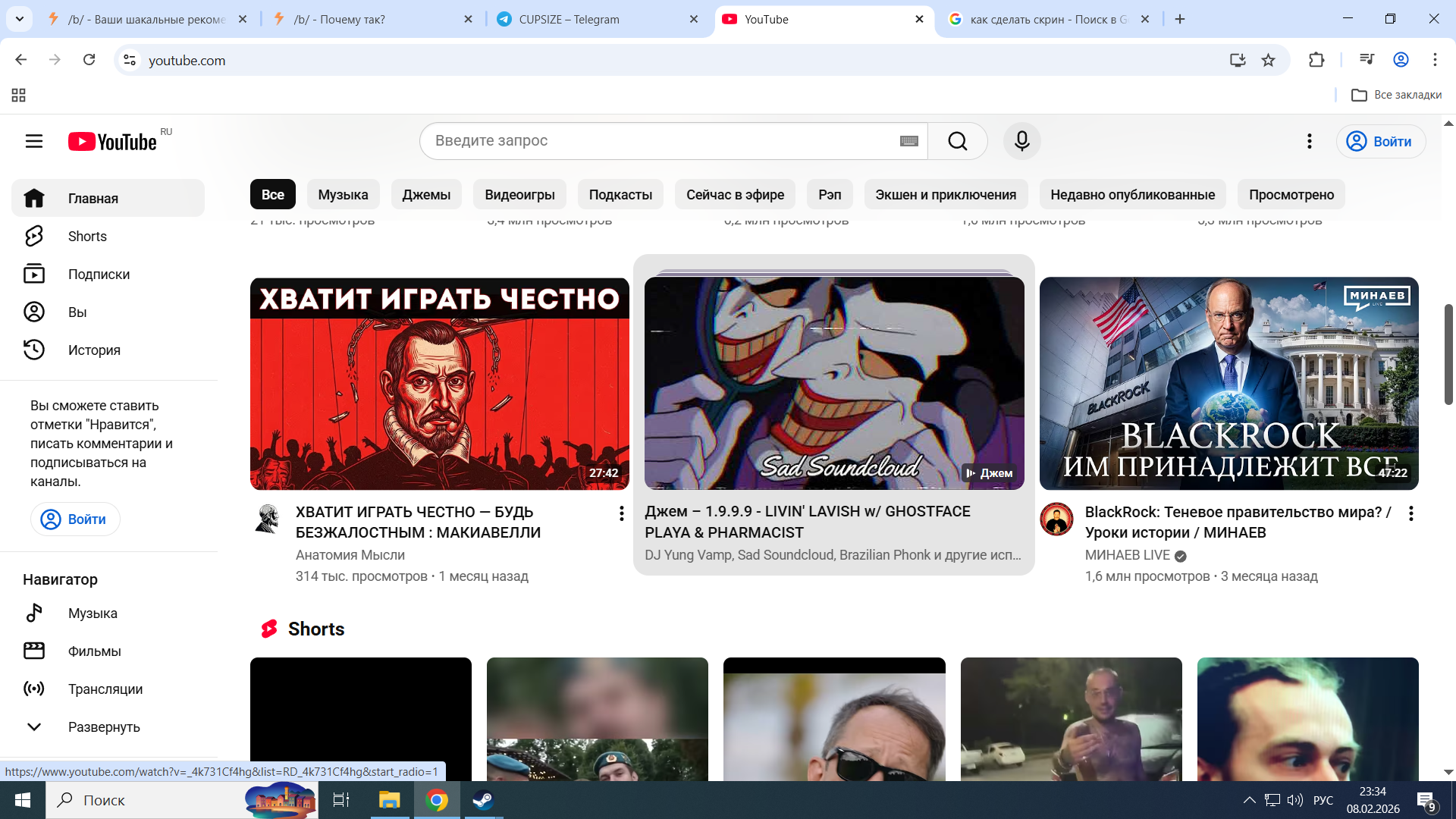Screen dimensions: 1456x819
Task: Open Chrome media control icon
Action: point(1367,59)
